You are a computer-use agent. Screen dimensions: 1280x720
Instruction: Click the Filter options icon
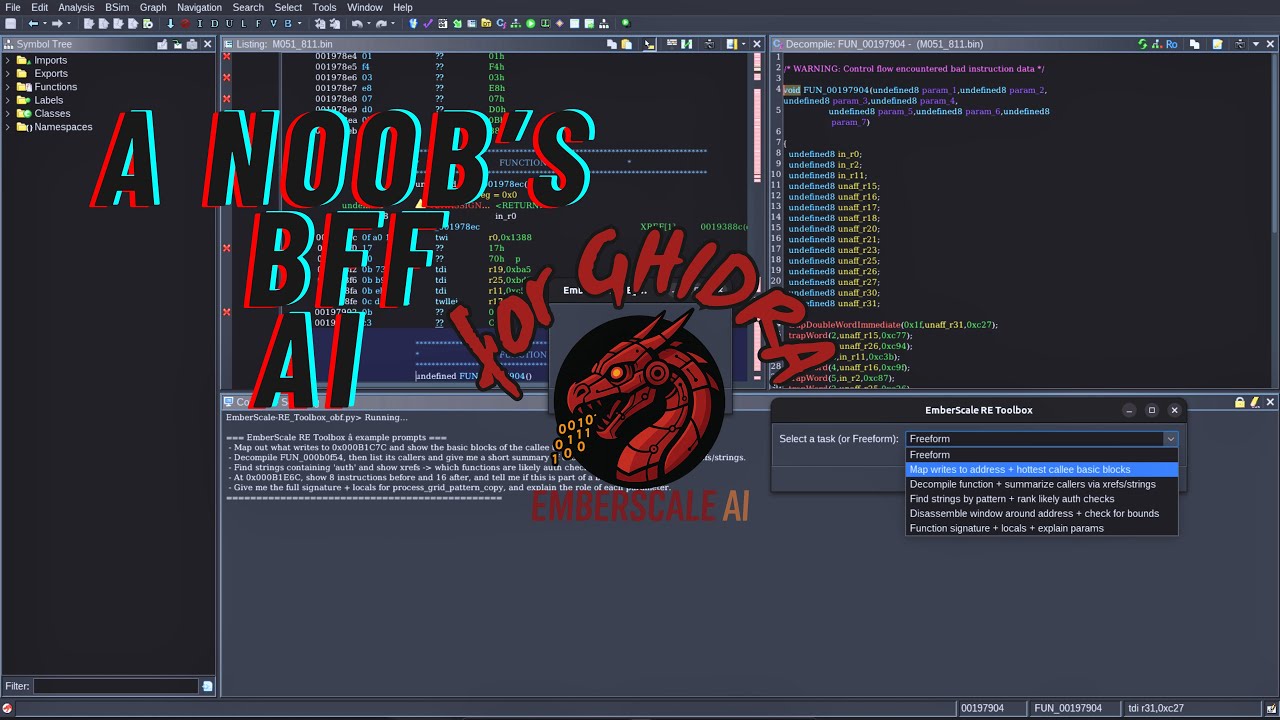tap(208, 686)
